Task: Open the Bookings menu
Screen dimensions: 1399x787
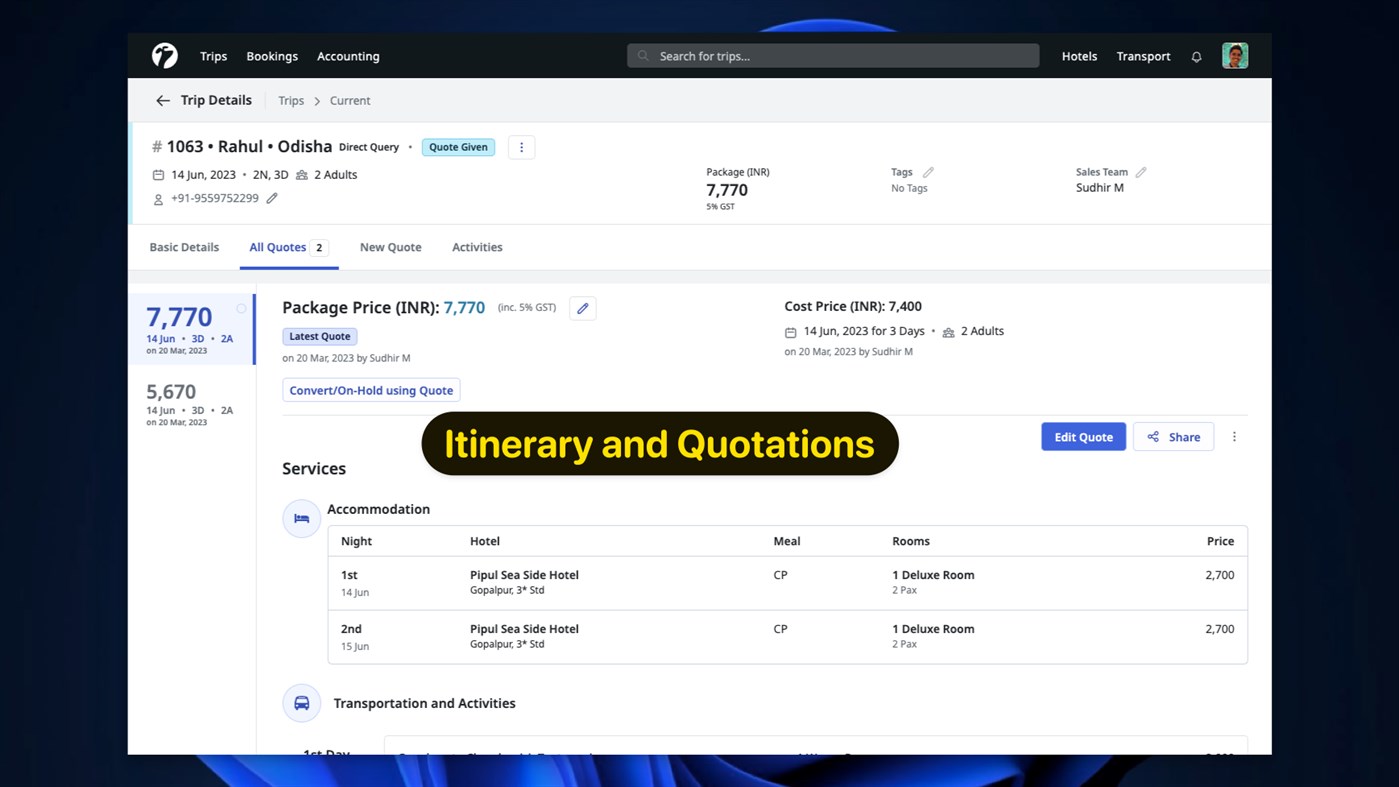Action: point(272,56)
